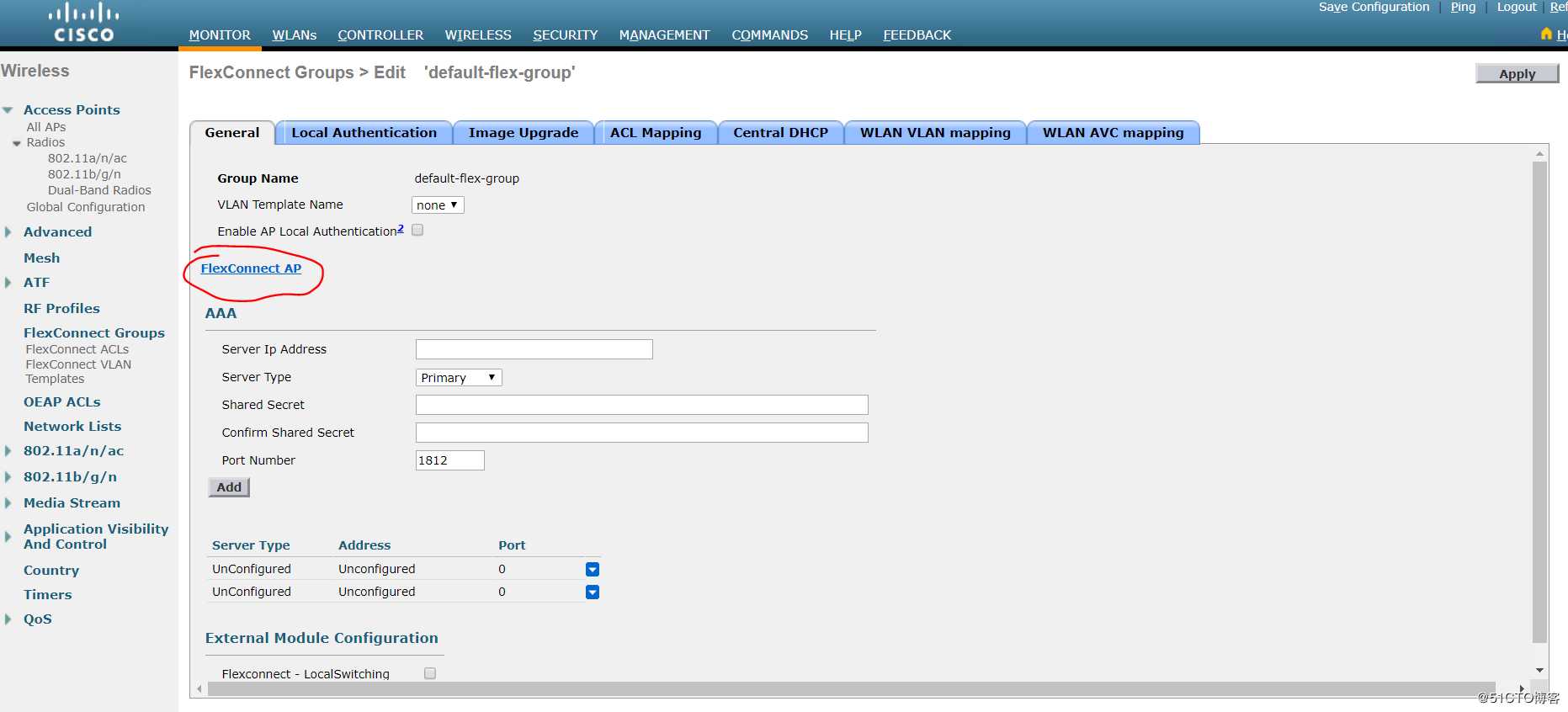Switch to the WLAN AVC mapping tab
The image size is (1568, 712).
pos(1114,133)
